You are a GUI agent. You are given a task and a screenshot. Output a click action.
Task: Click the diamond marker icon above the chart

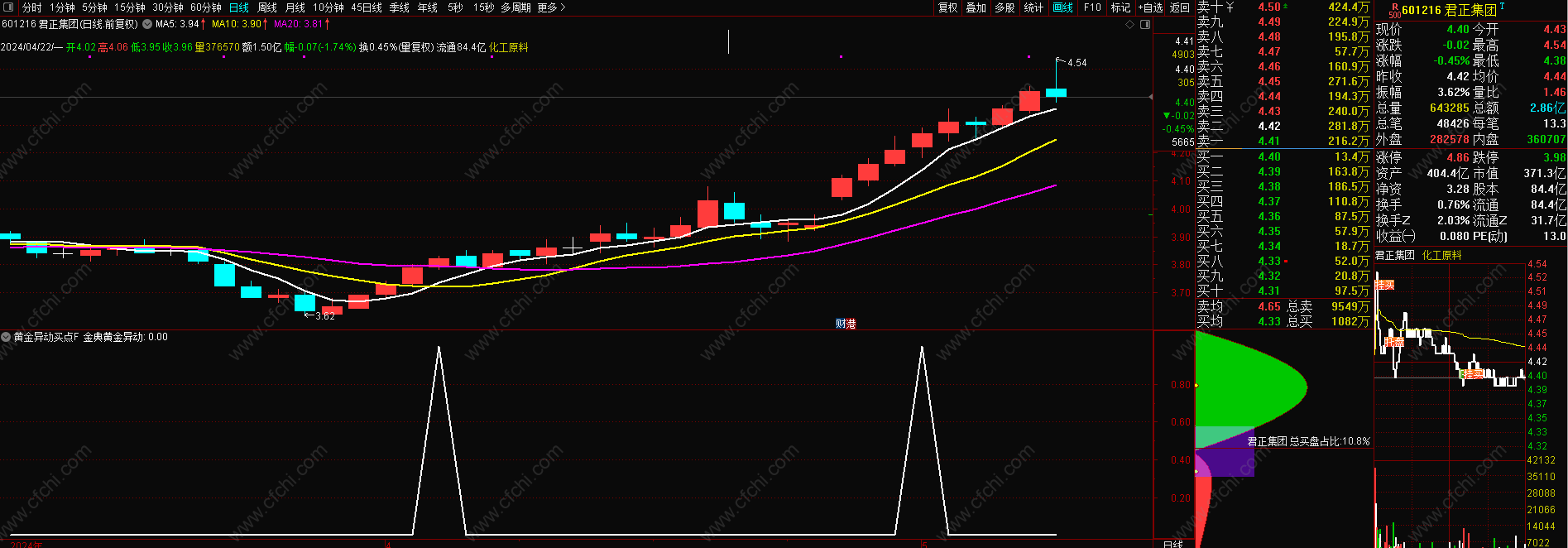coord(1130,24)
